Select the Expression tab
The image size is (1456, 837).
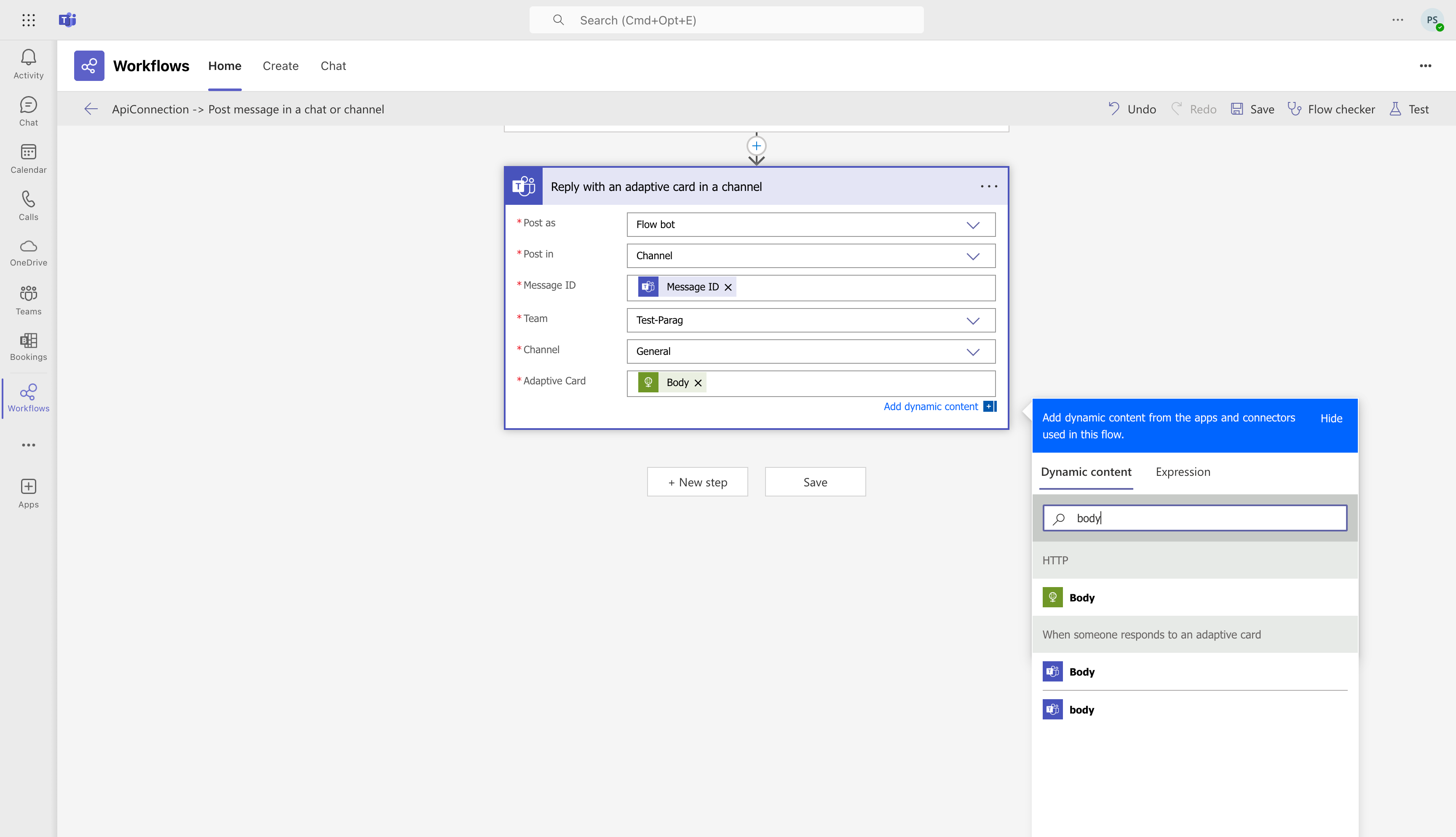[1183, 472]
